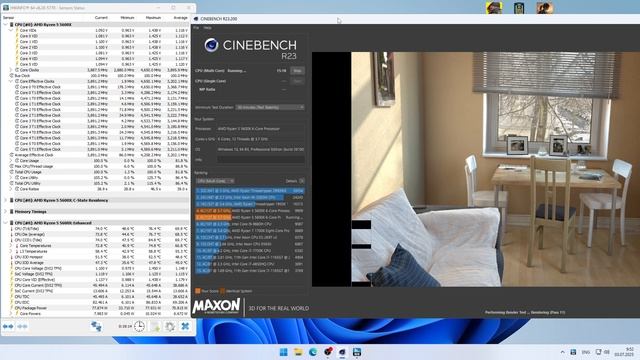The image size is (640, 360).
Task: Expand the C-State Residency sensor group
Action: (5, 200)
